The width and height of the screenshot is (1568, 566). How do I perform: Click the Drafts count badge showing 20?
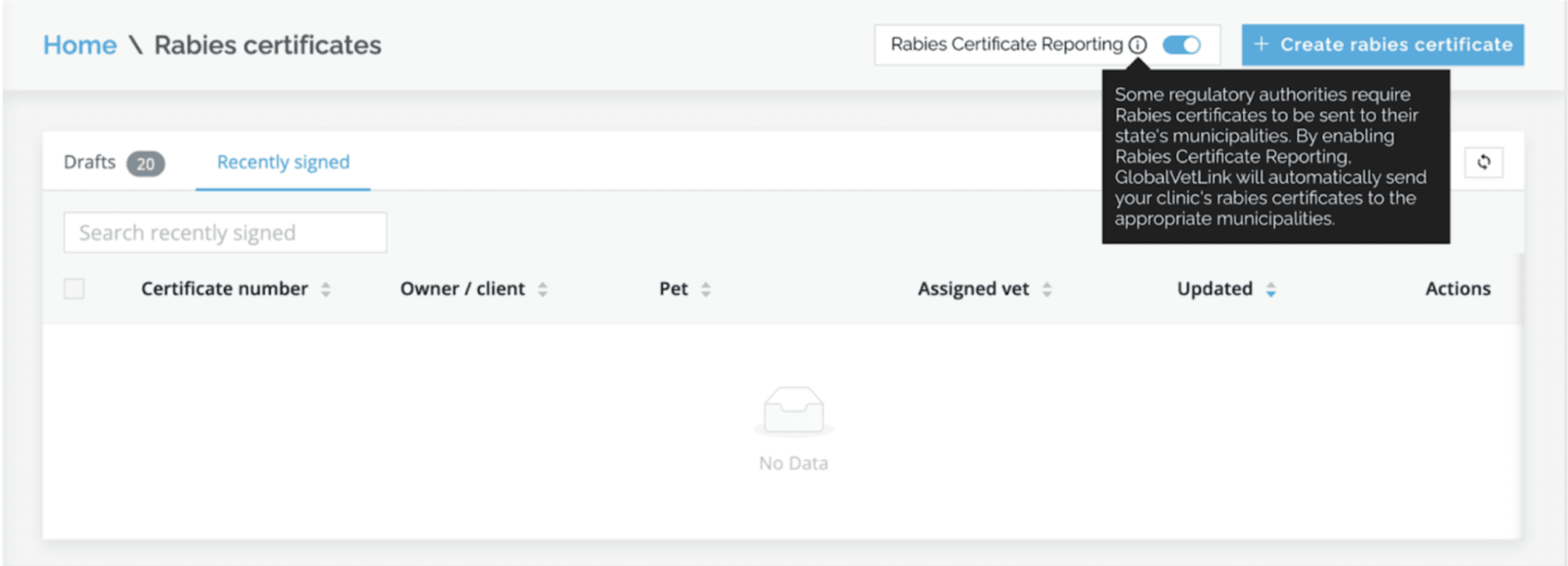[x=146, y=164]
